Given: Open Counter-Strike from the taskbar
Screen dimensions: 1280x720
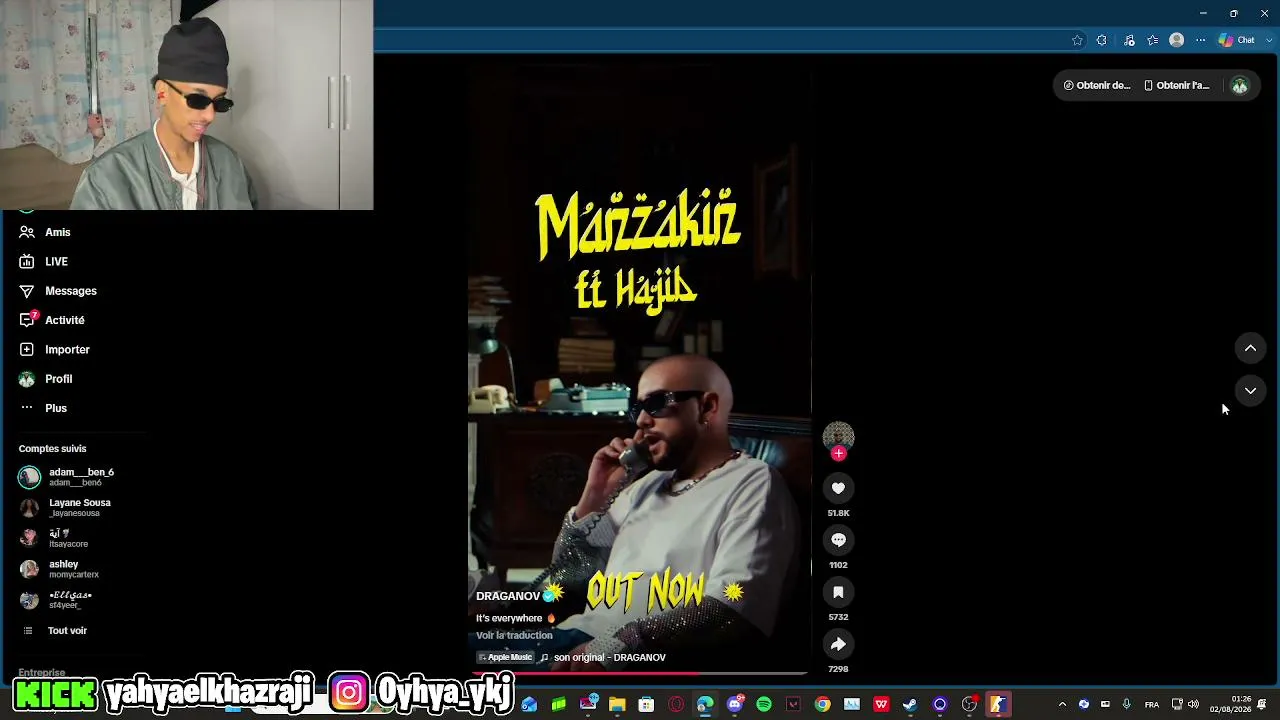Looking at the screenshot, I should 998,704.
